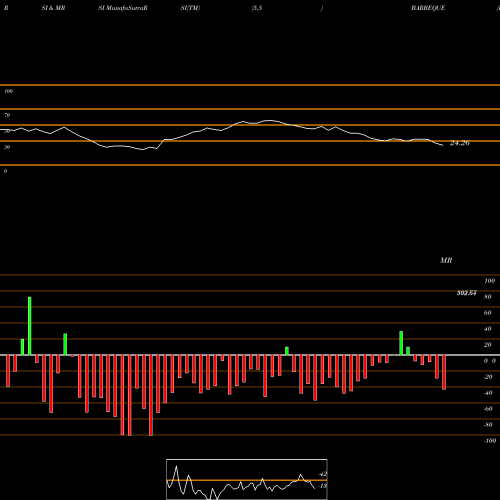The image size is (500, 500).
Task: Click the last red MR bar on the right
Action: point(444,372)
